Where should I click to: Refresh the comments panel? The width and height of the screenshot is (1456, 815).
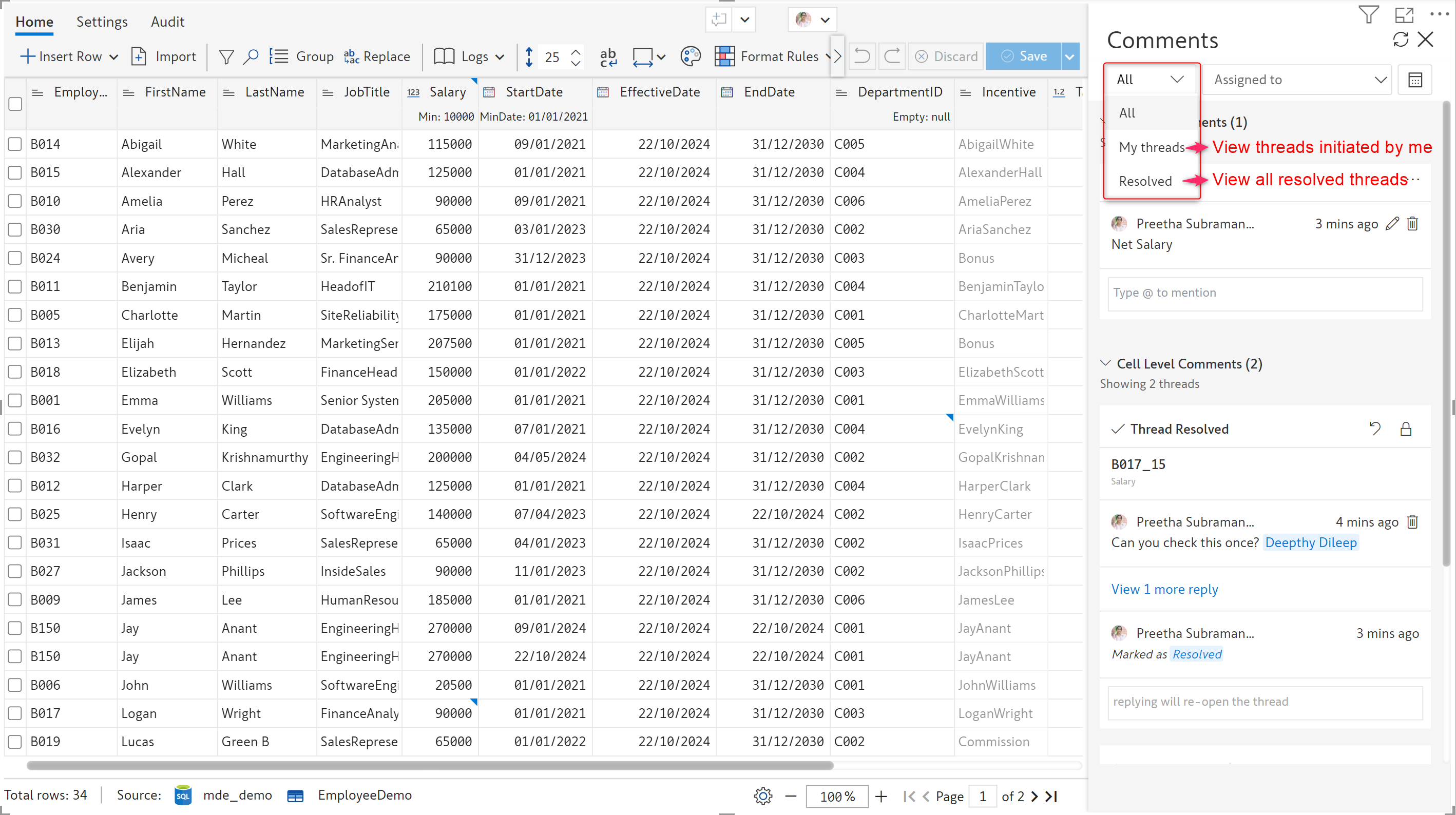[x=1401, y=40]
